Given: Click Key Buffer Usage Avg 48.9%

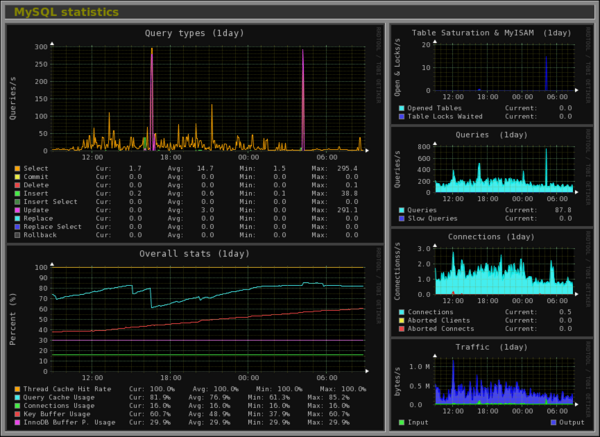Looking at the screenshot, I should point(218,414).
